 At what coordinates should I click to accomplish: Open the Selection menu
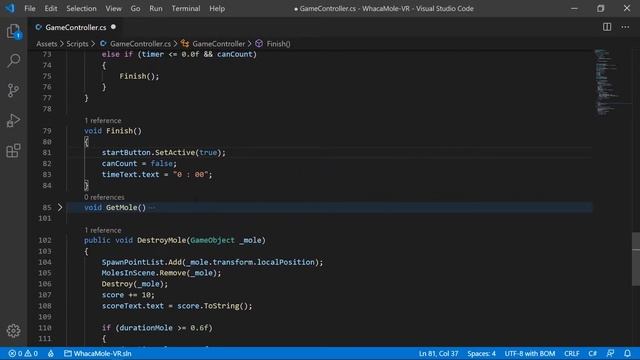pos(81,8)
